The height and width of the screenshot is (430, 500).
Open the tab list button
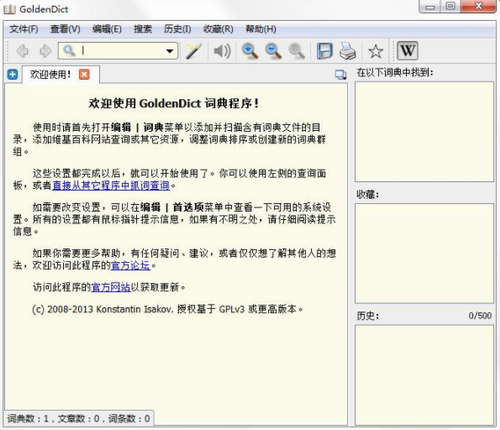341,74
